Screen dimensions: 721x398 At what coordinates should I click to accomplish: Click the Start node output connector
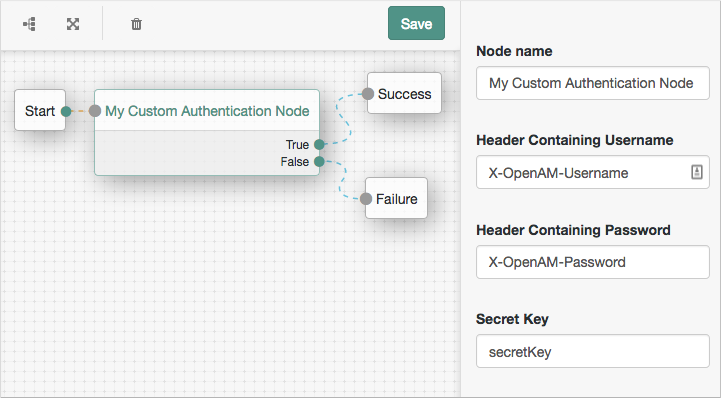tap(66, 111)
